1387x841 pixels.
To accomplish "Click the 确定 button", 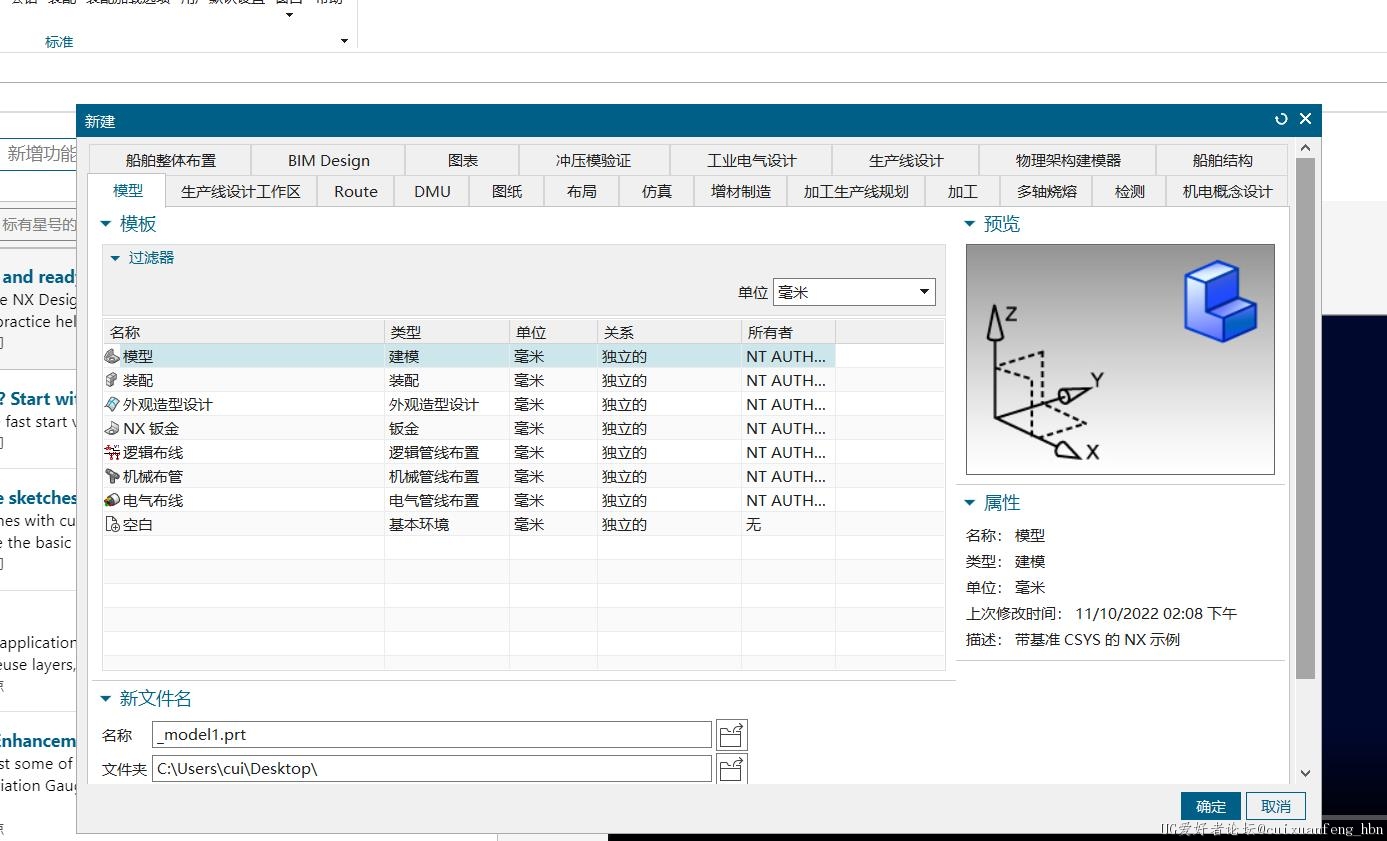I will (1210, 806).
